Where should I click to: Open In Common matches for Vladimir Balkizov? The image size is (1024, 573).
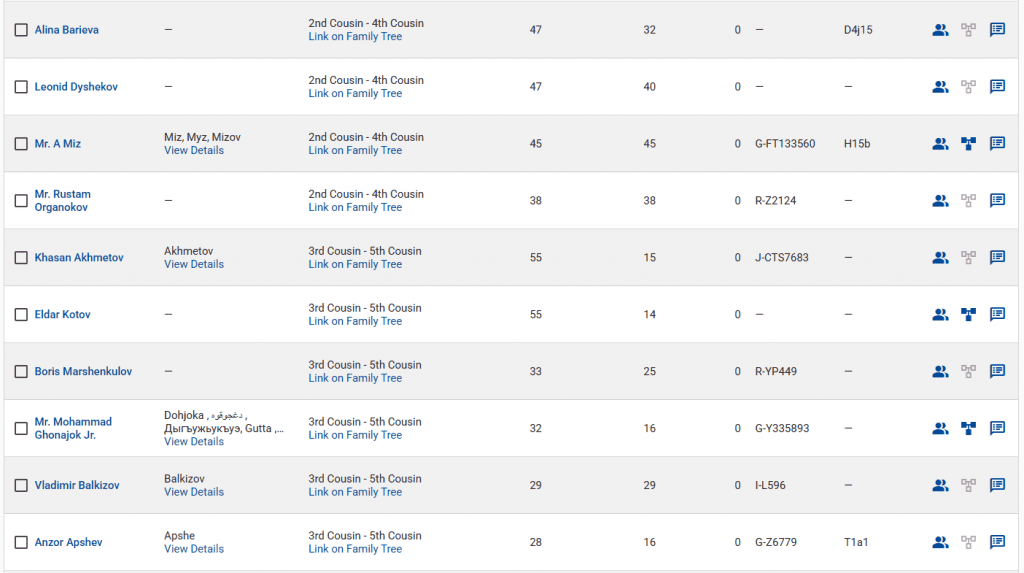(940, 486)
